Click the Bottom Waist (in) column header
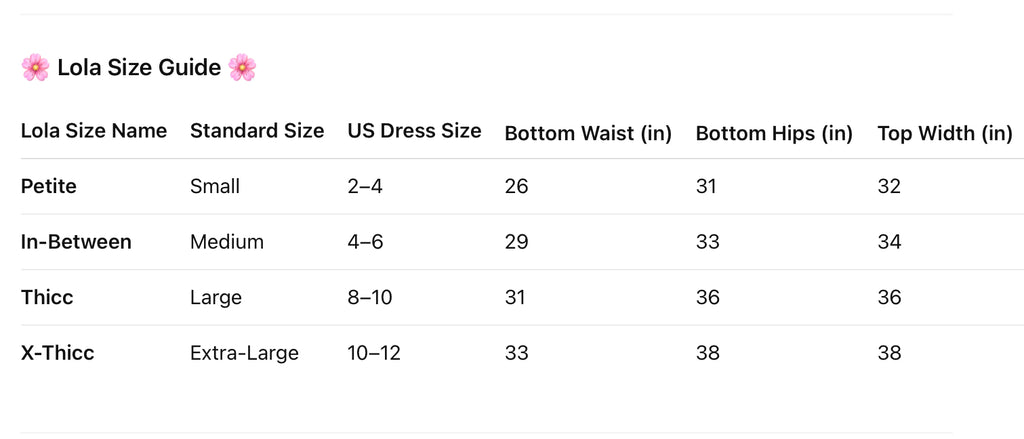Viewport: 1024px width, 439px height. click(x=588, y=133)
